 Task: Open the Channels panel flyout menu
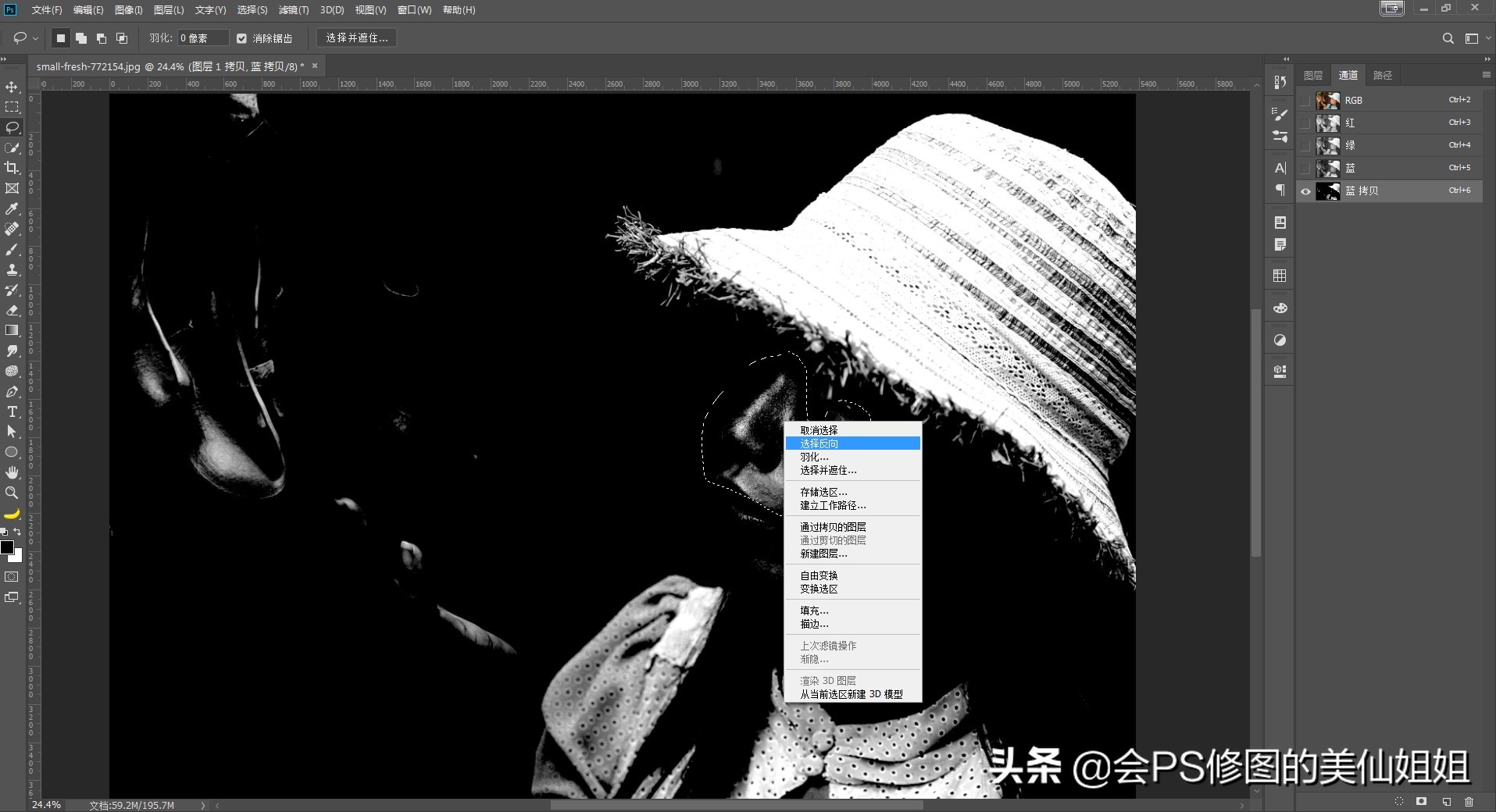coord(1486,74)
